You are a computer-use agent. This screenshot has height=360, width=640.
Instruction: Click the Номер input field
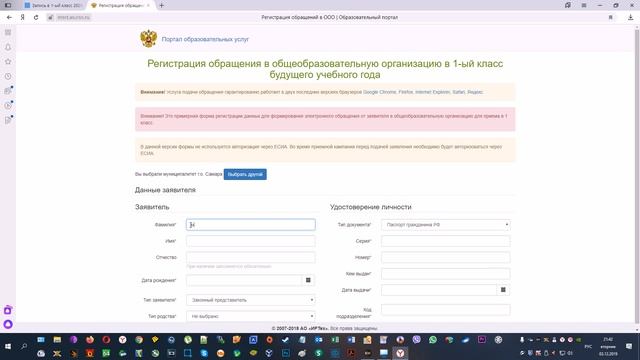(x=445, y=257)
